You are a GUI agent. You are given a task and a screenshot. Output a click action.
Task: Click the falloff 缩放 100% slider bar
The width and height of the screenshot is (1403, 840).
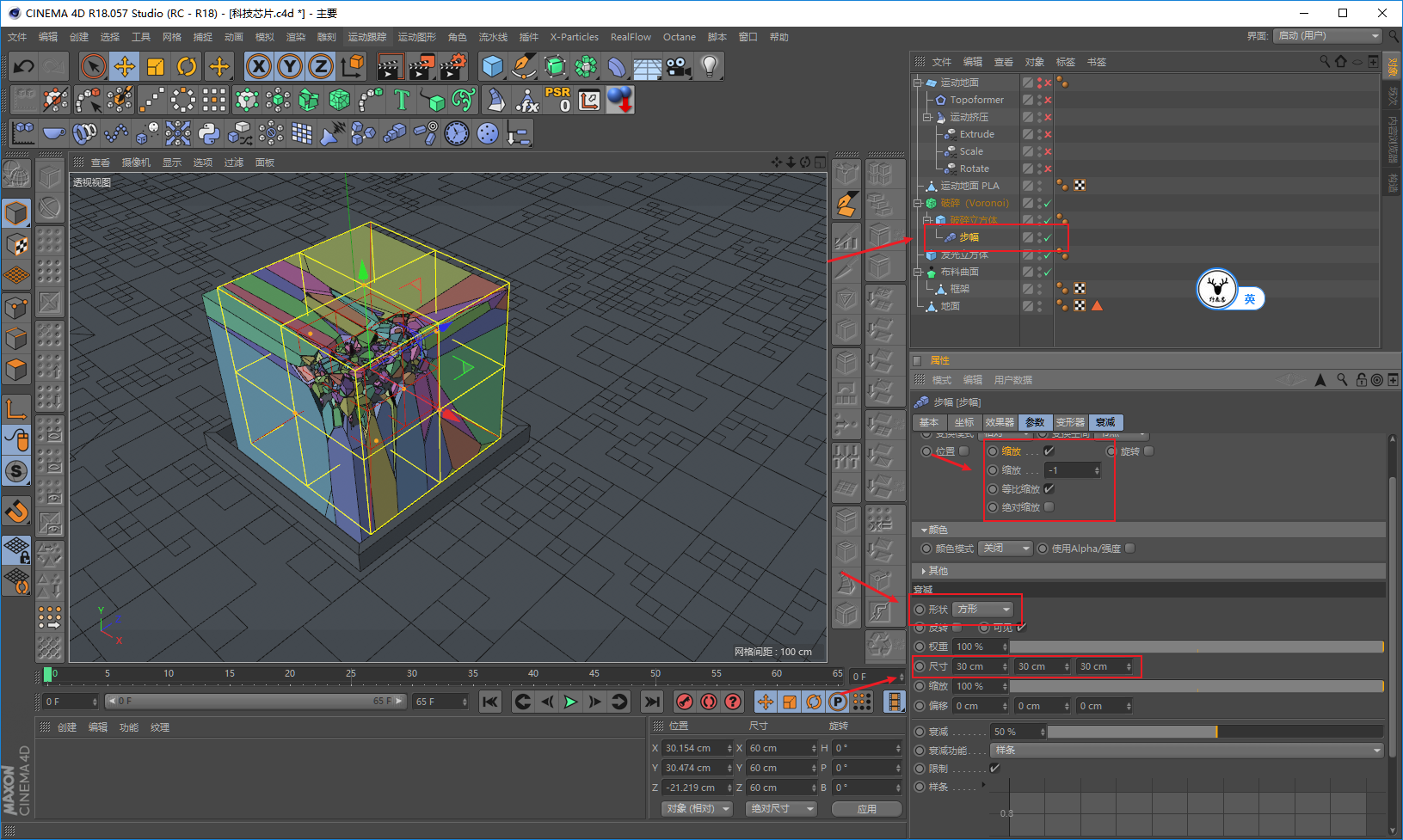(x=1197, y=686)
